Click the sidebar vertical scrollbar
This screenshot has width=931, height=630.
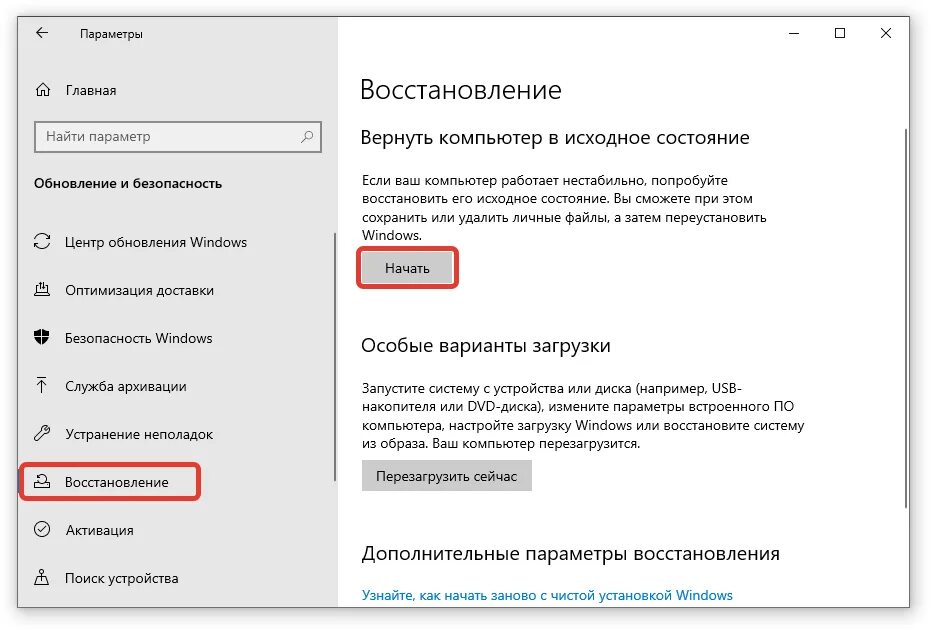pyautogui.click(x=335, y=356)
